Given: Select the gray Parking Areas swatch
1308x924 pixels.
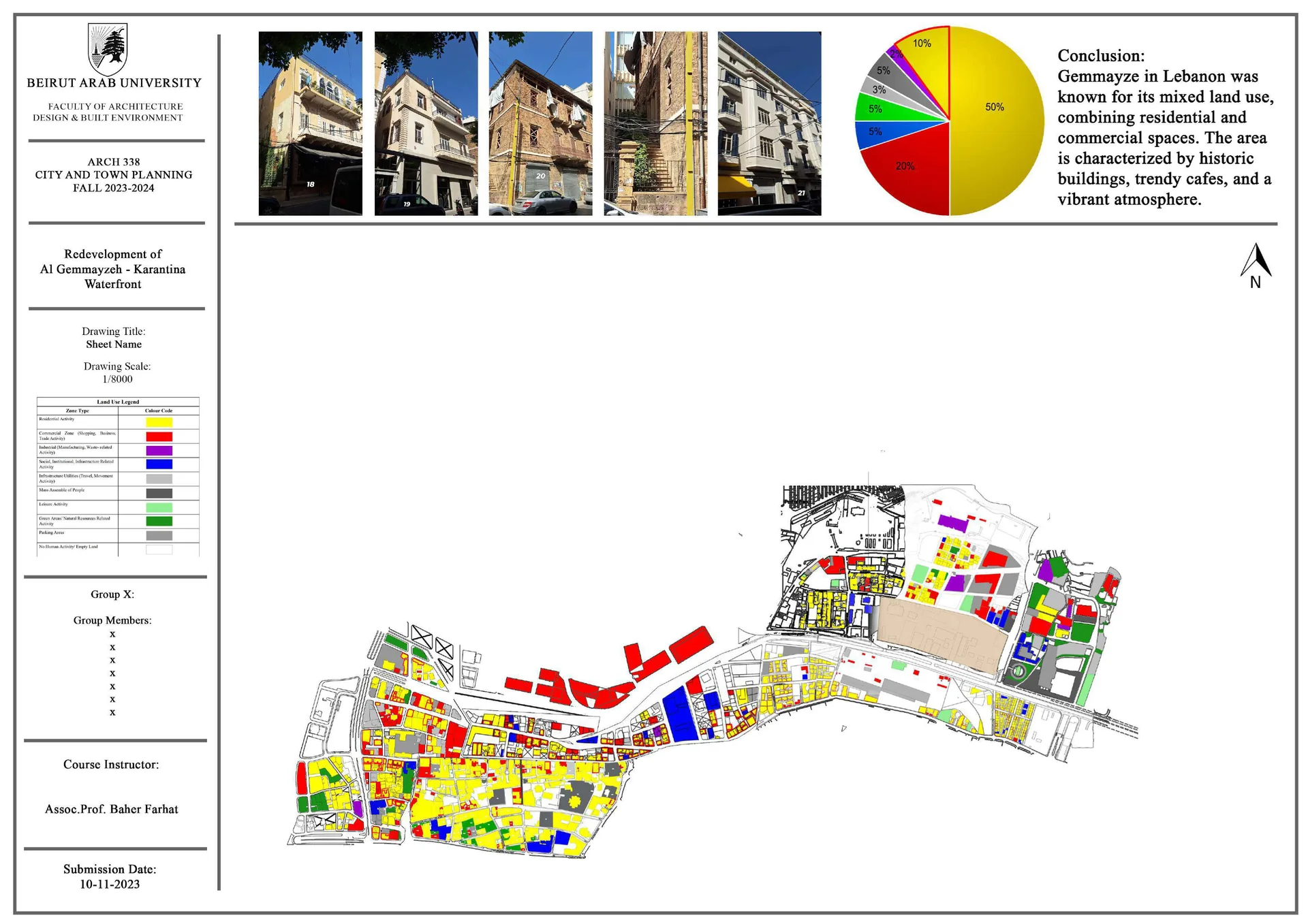Looking at the screenshot, I should 159,535.
